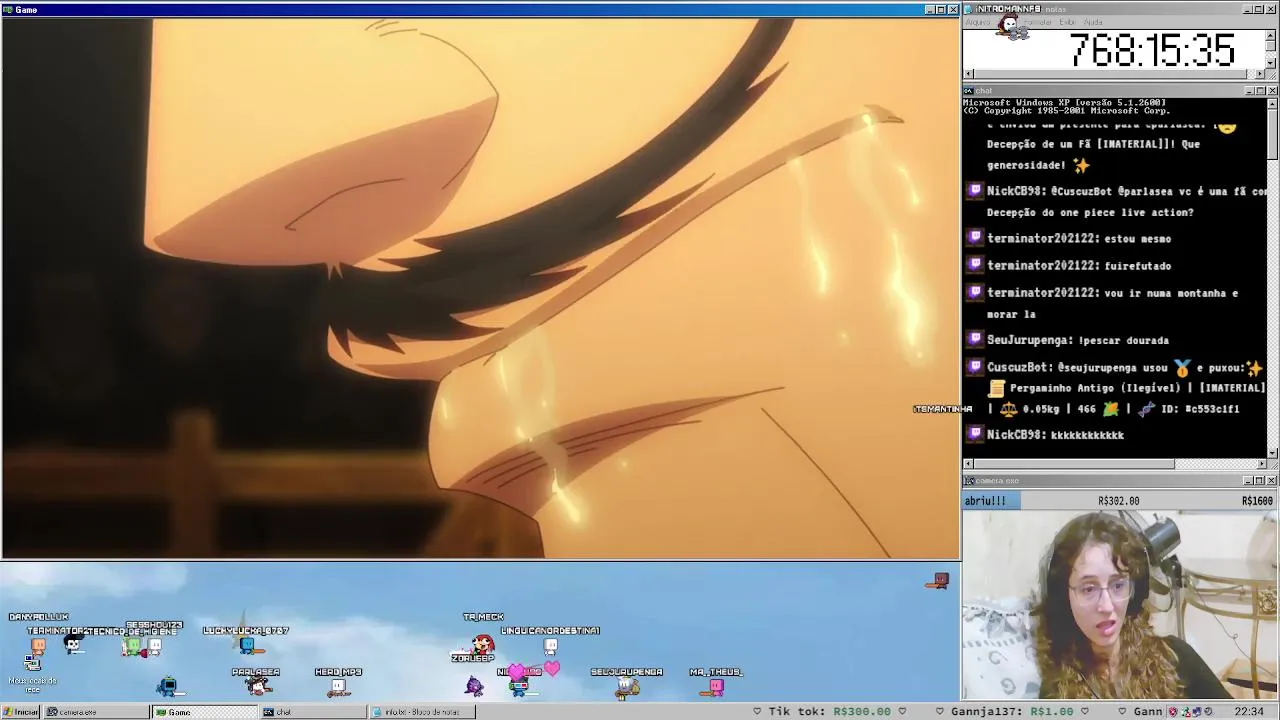Click the chat horizontal scrollbar thumb
The height and width of the screenshot is (720, 1280).
click(1074, 464)
